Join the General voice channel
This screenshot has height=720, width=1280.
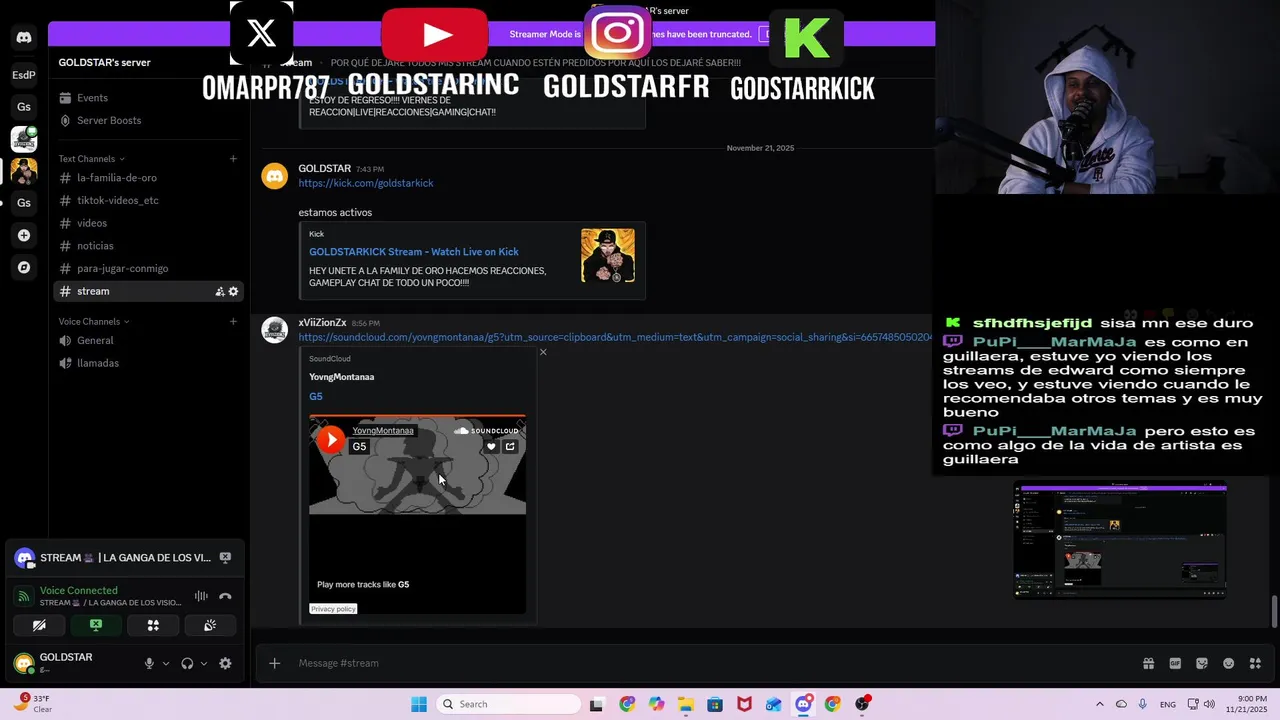click(148, 340)
